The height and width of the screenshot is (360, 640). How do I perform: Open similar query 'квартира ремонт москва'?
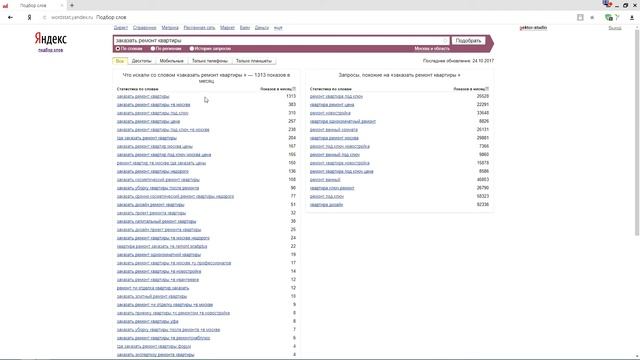[x=334, y=138]
